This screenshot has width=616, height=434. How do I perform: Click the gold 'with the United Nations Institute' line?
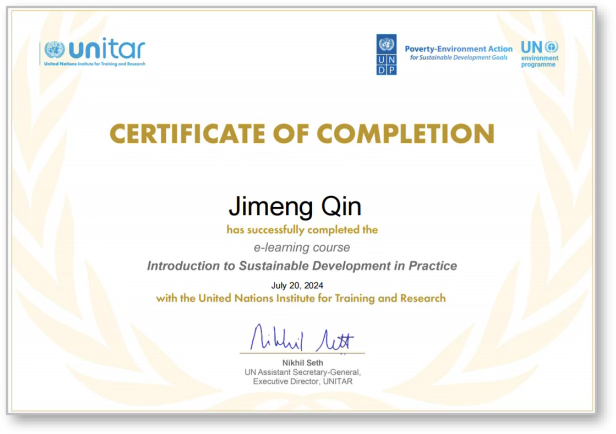(x=301, y=298)
